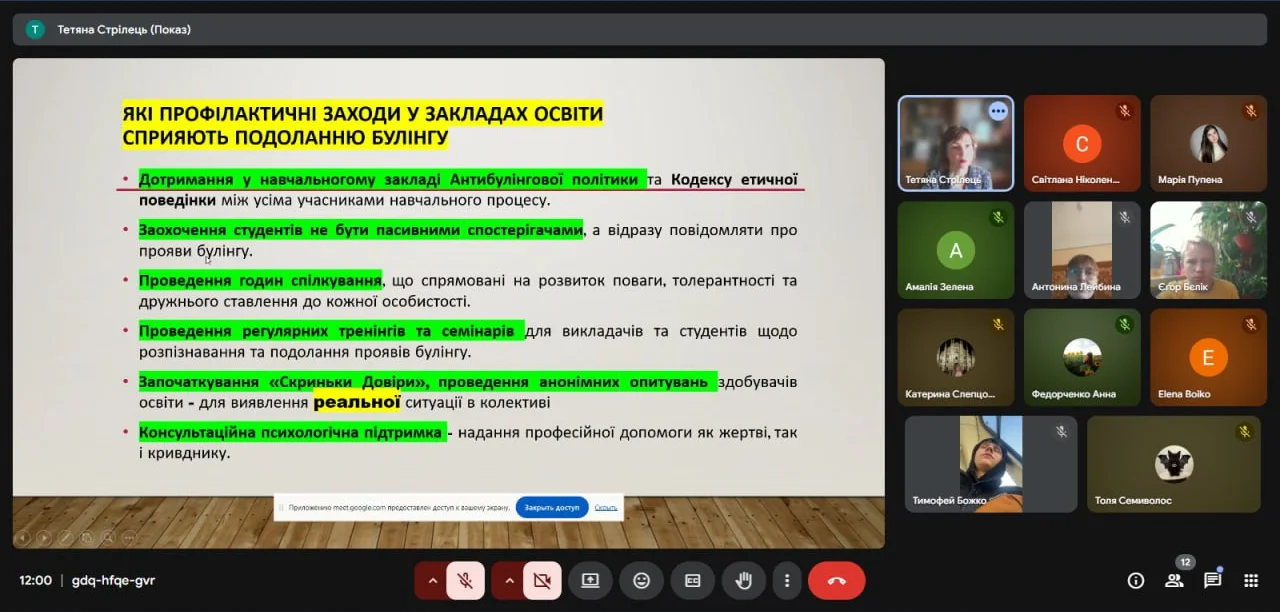
Task: Turn on the camera button
Action: [542, 580]
